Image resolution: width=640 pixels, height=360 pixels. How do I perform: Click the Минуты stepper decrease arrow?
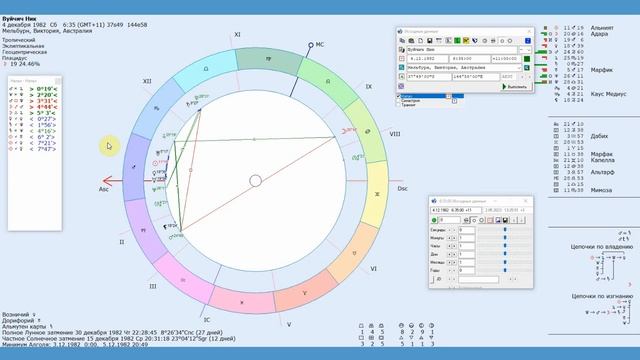449,238
